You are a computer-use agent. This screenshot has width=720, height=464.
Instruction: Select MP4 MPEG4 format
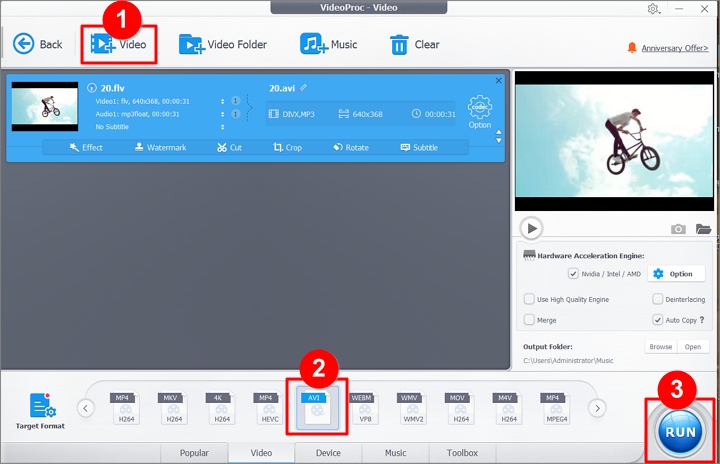(556, 408)
